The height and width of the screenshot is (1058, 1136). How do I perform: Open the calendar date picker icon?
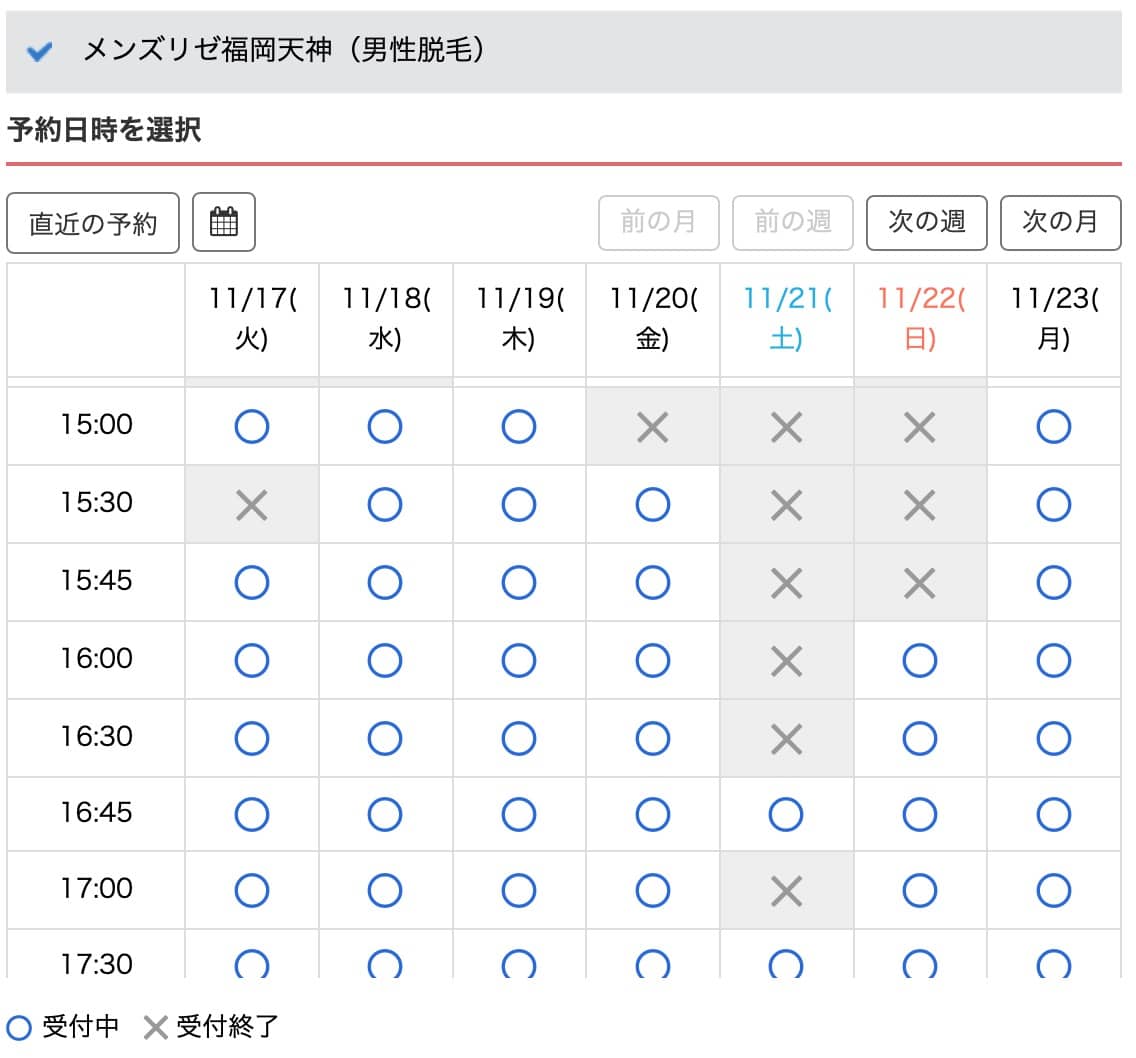coord(224,222)
